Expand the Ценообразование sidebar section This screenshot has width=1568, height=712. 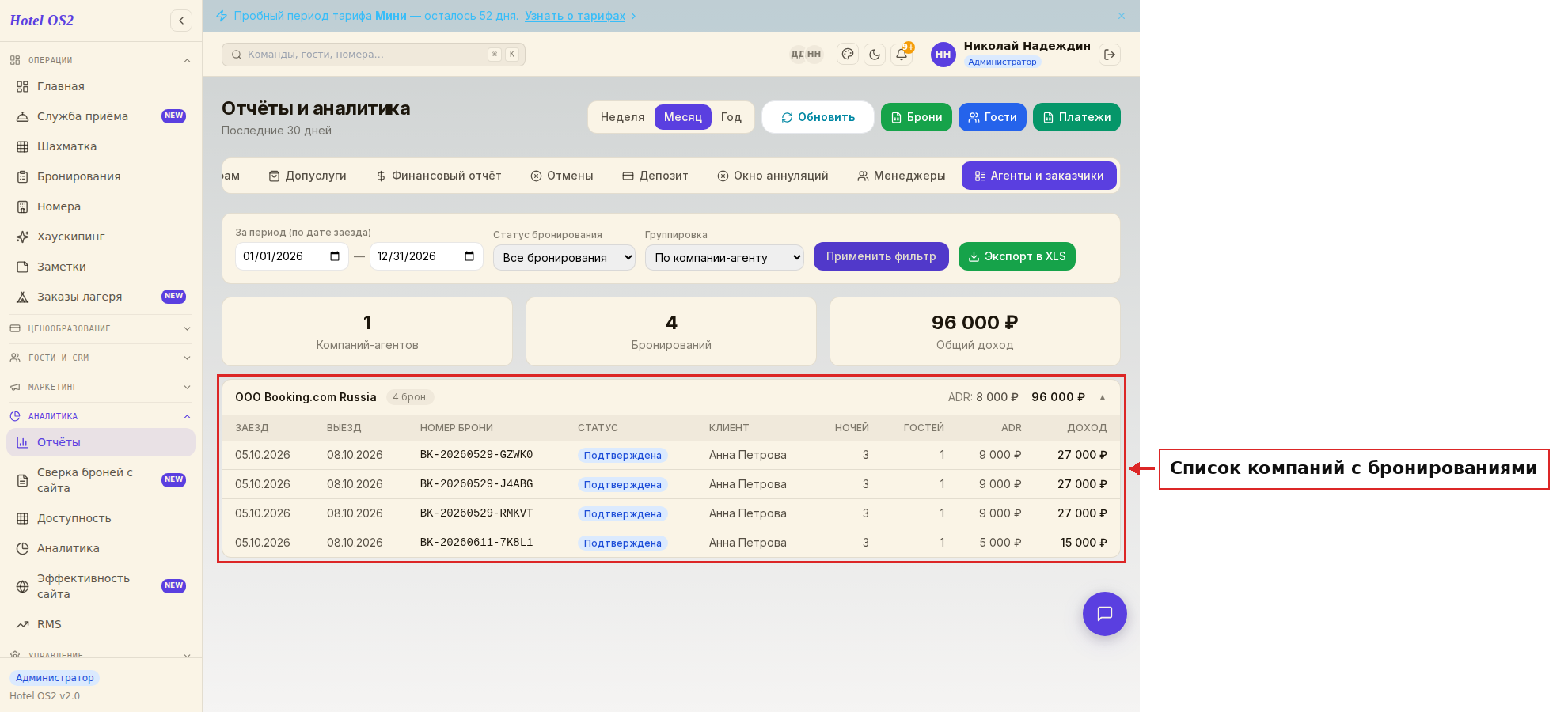(x=101, y=328)
